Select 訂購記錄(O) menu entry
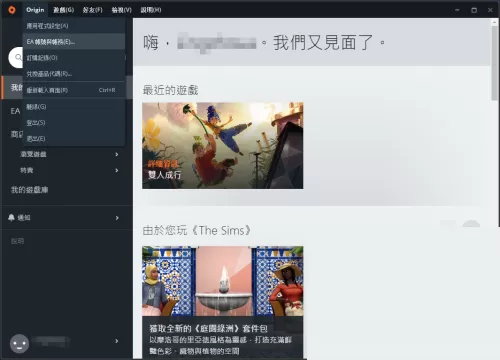 tap(74, 58)
